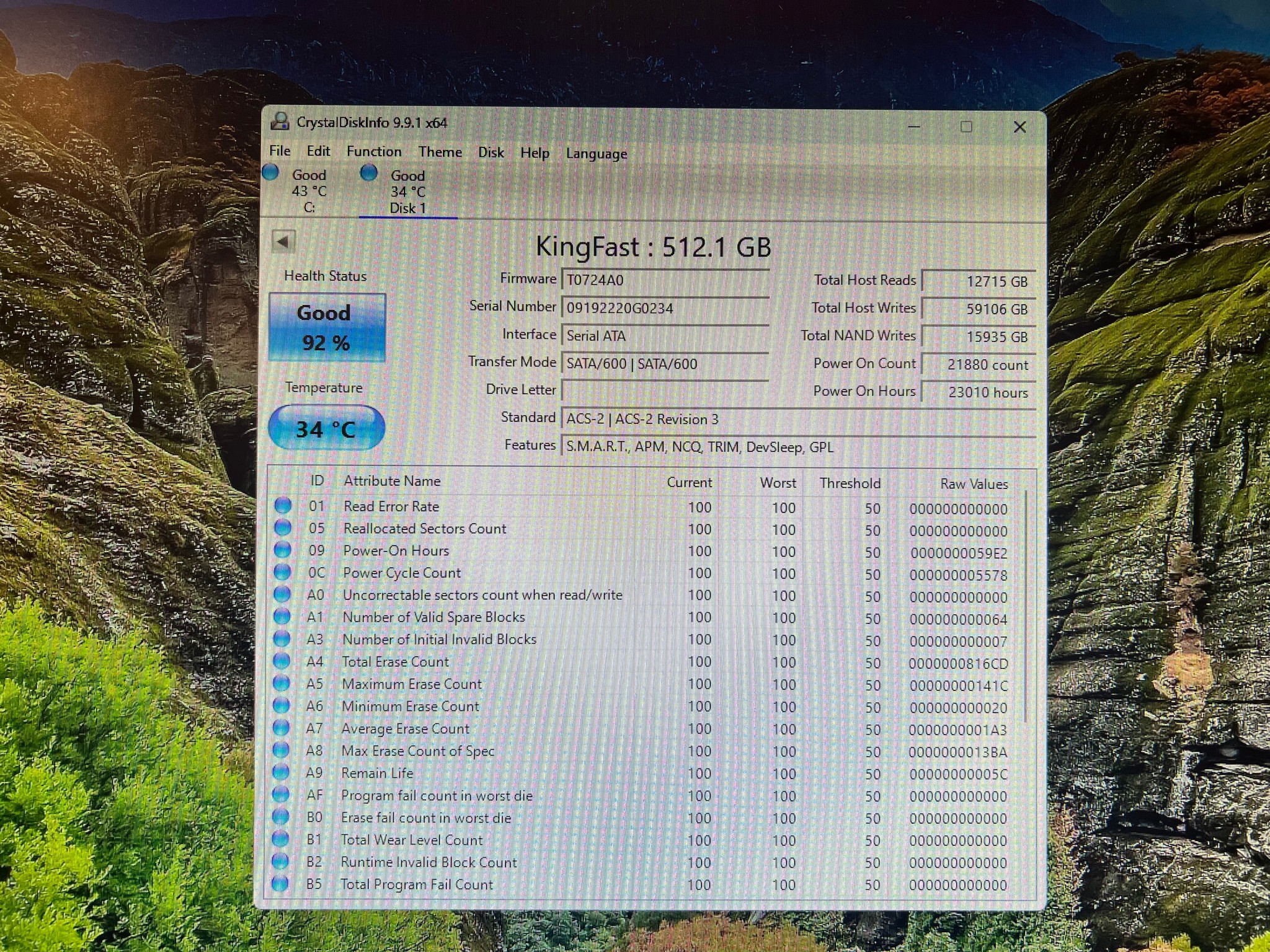Click the Total Host Writes value 59106 GB
This screenshot has width=1270, height=952.
coord(979,309)
